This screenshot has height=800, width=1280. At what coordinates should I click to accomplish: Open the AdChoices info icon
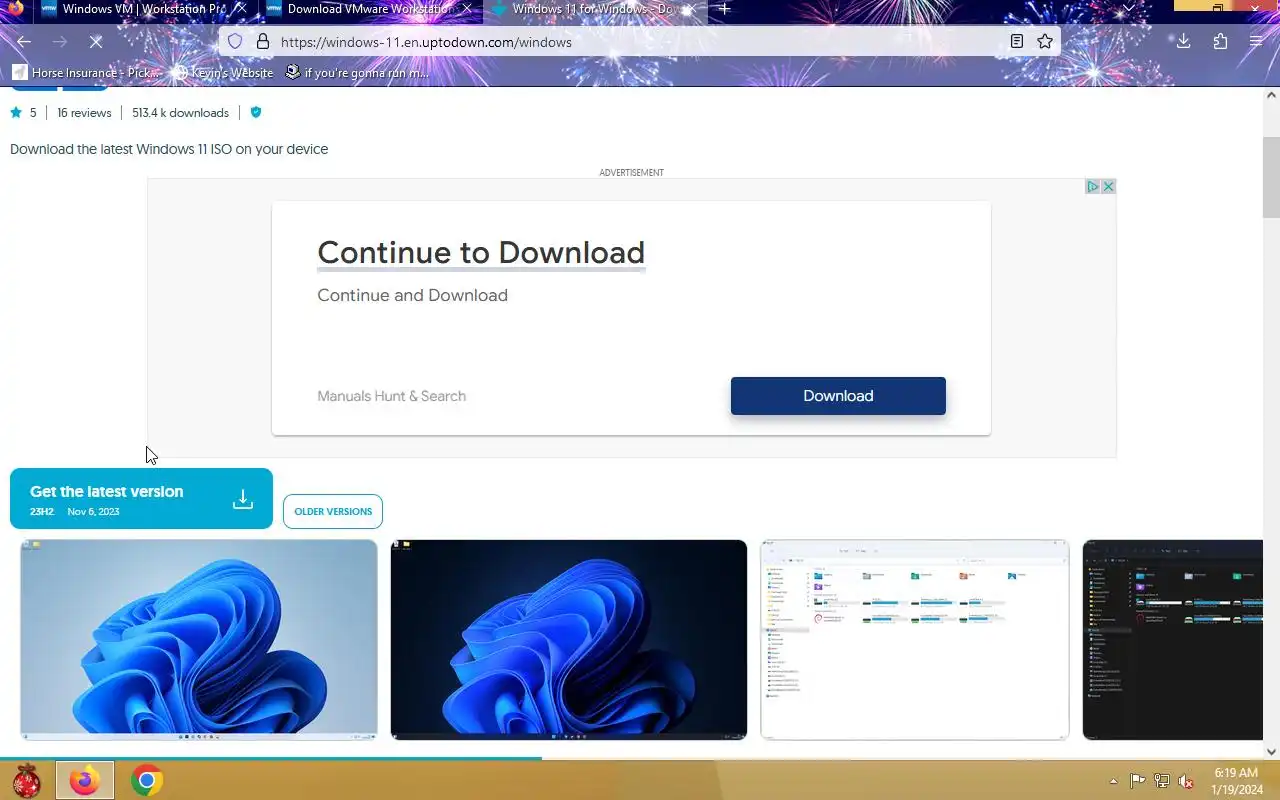click(1093, 187)
